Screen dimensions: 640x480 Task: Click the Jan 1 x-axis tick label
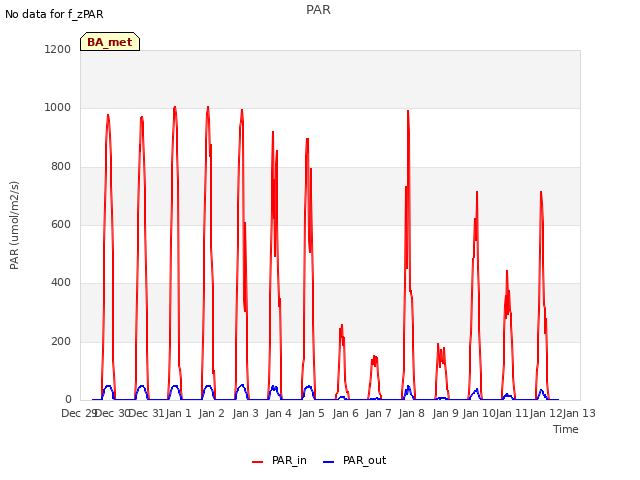178,413
